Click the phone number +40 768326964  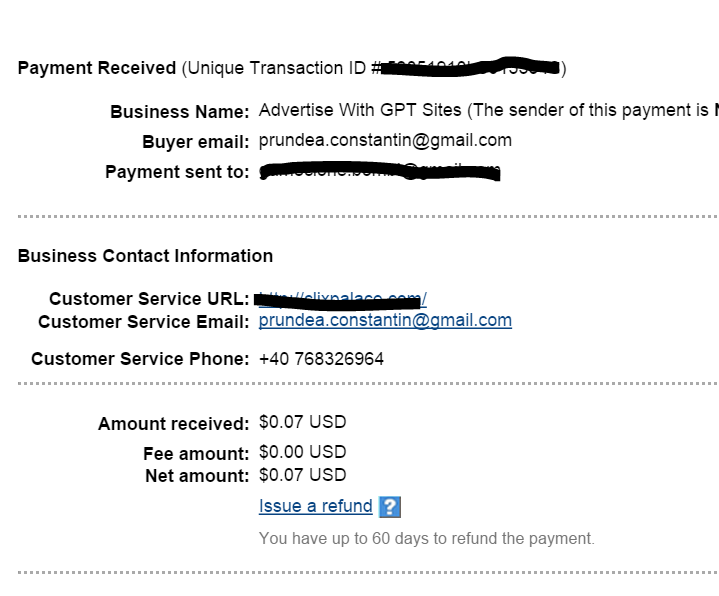(x=321, y=359)
